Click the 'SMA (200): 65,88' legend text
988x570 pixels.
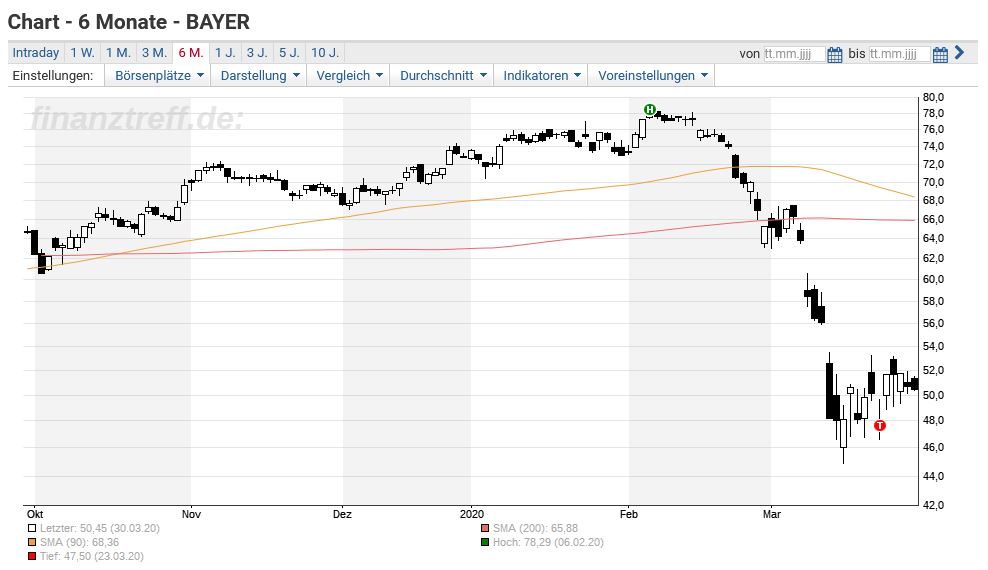[536, 528]
